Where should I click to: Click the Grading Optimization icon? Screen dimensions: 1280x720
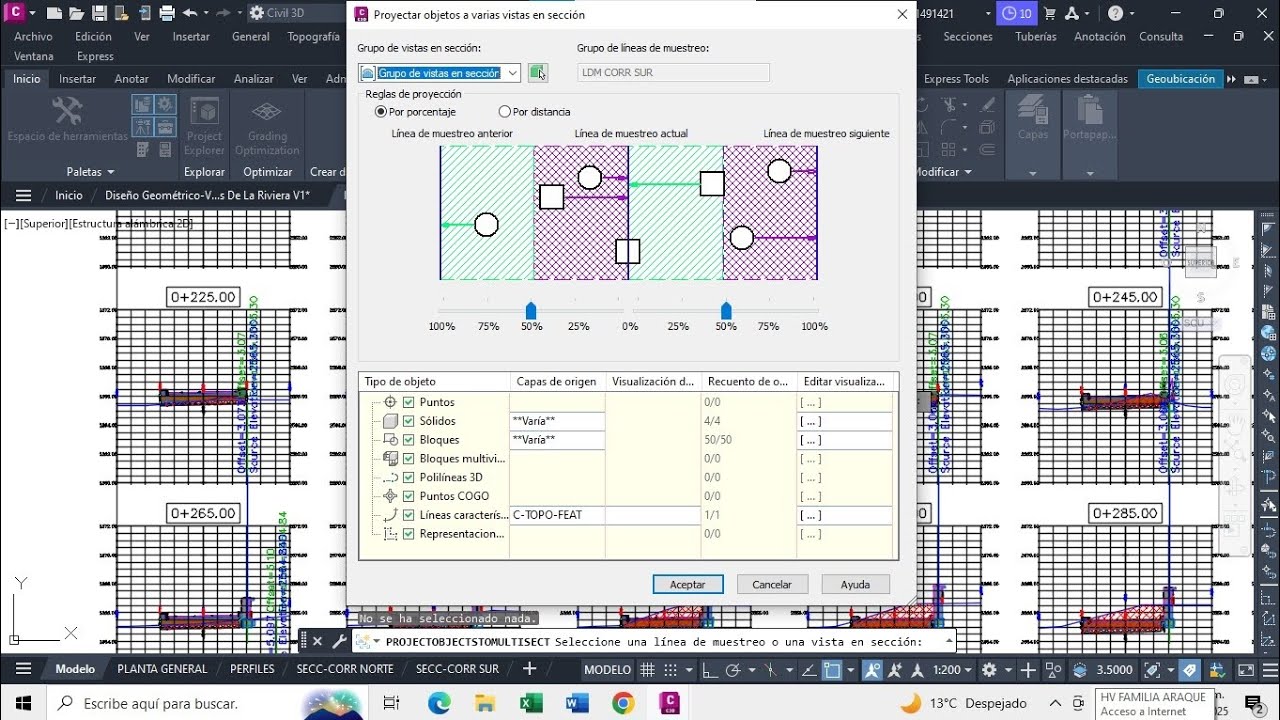[266, 112]
